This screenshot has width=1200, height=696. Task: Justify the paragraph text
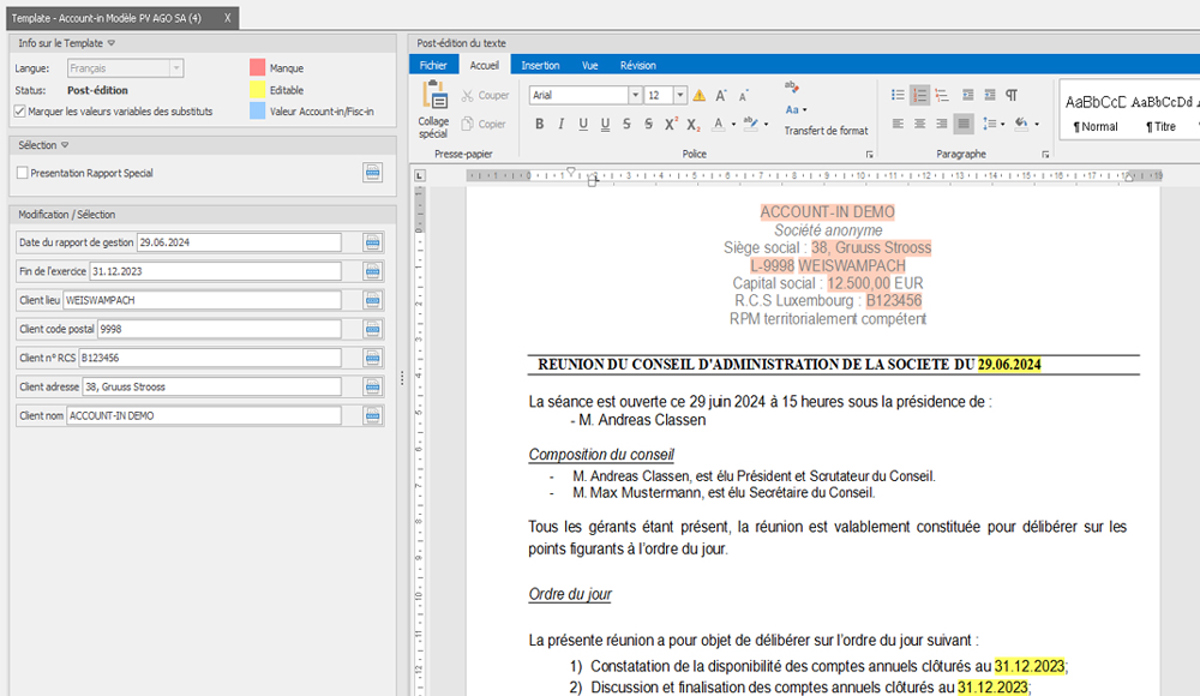[x=964, y=124]
